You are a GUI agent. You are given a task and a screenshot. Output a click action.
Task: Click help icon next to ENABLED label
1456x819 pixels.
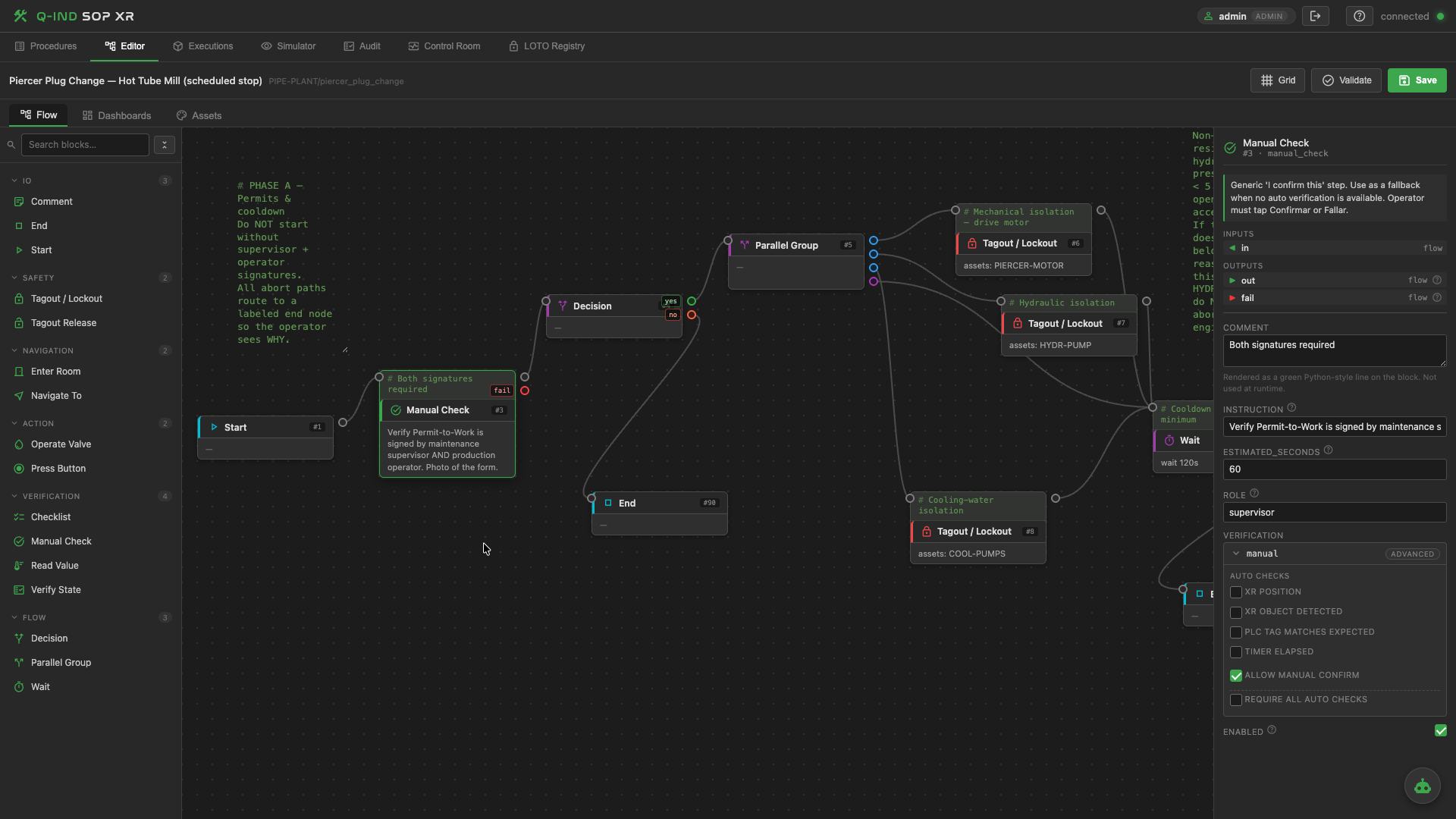point(1272,730)
